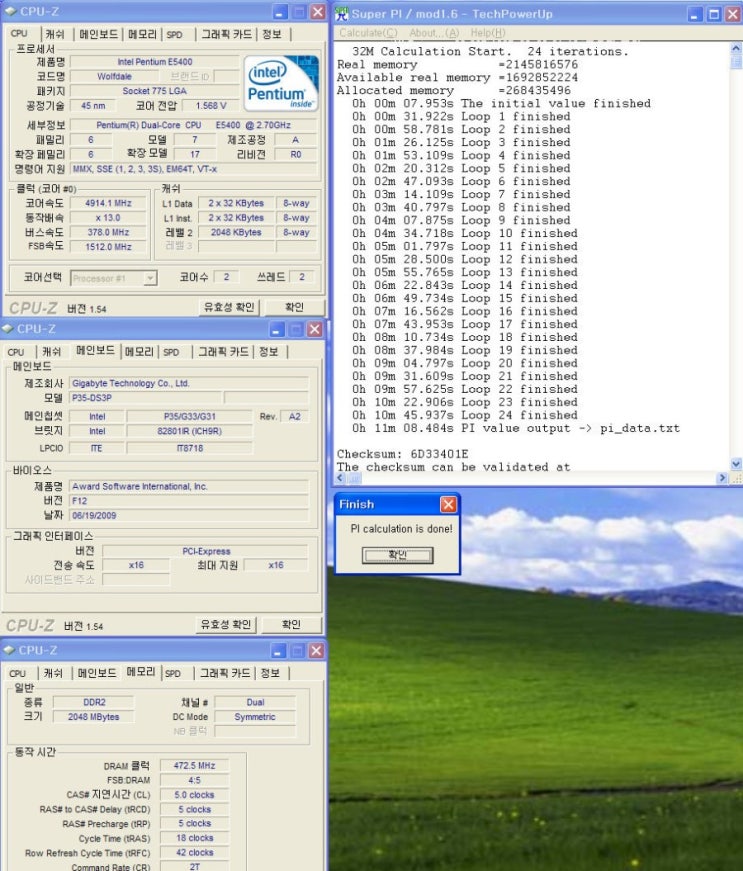Screen dimensions: 743x871
Task: Click the 42 clocks tRFC value
Action: [x=194, y=852]
